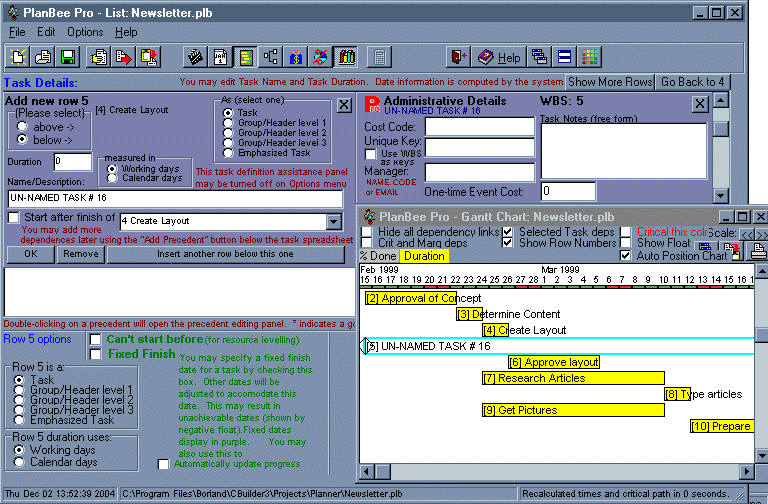This screenshot has width=768, height=504.
Task: Click the Gantt chart horizontal scrollbar right arrow
Action: coord(746,471)
